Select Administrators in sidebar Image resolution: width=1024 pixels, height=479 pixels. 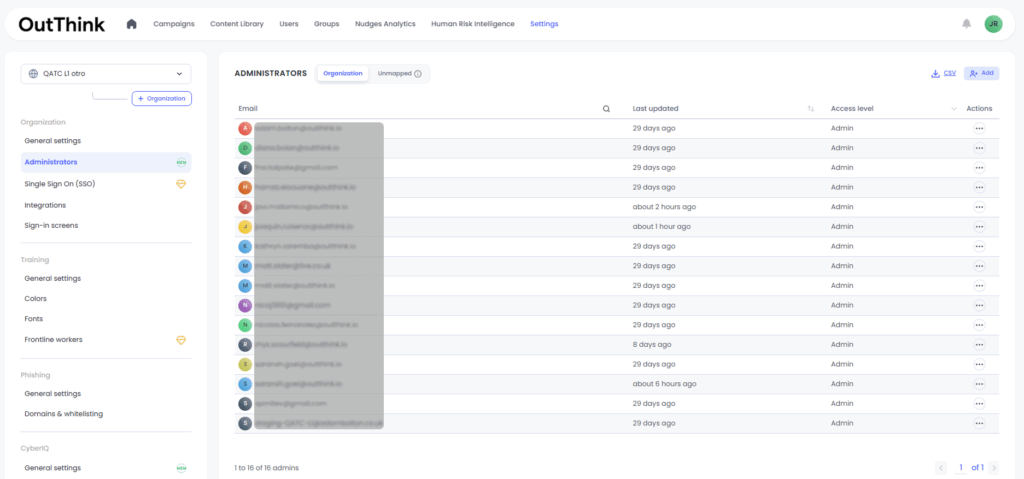[x=106, y=162]
